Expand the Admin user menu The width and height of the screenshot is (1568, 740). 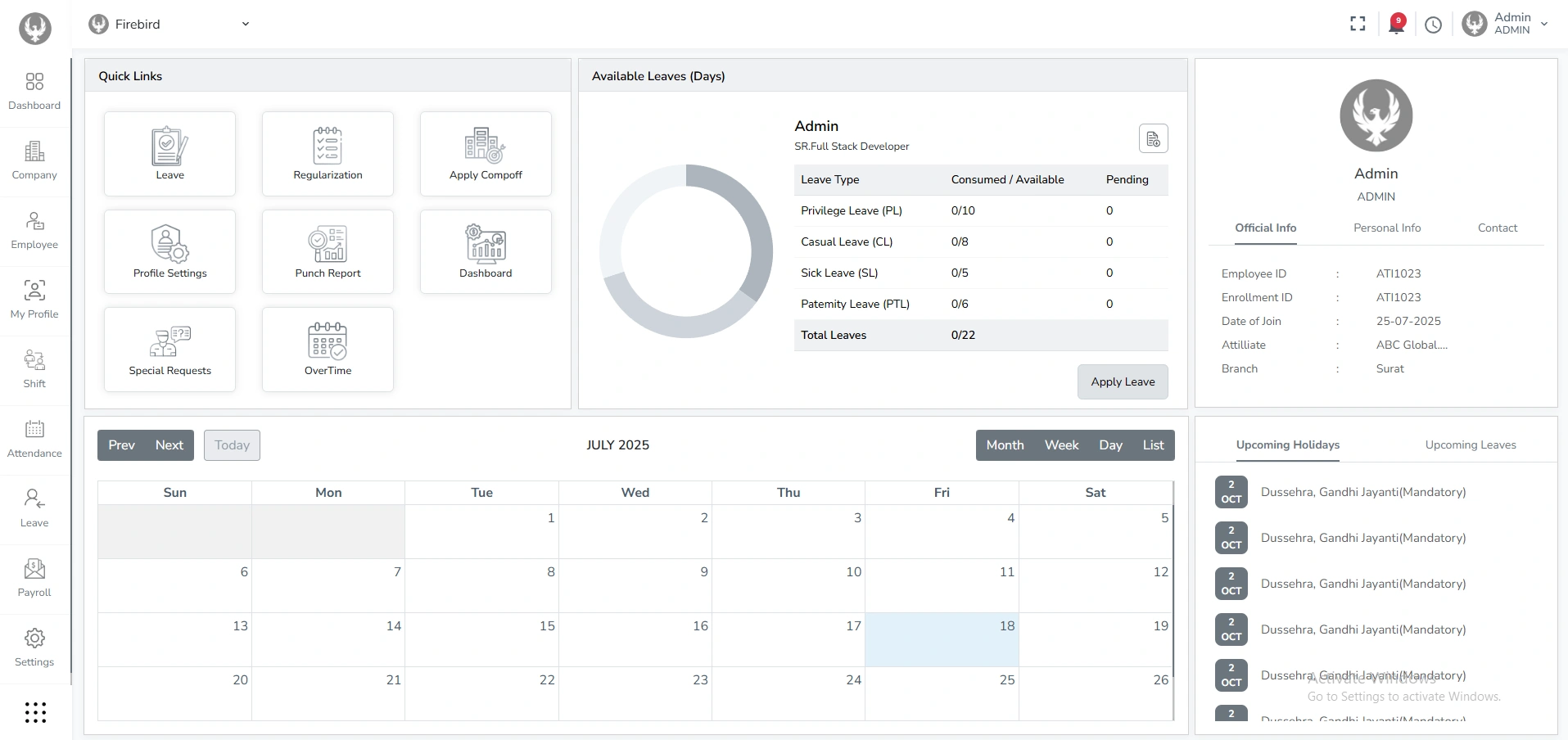(1543, 25)
